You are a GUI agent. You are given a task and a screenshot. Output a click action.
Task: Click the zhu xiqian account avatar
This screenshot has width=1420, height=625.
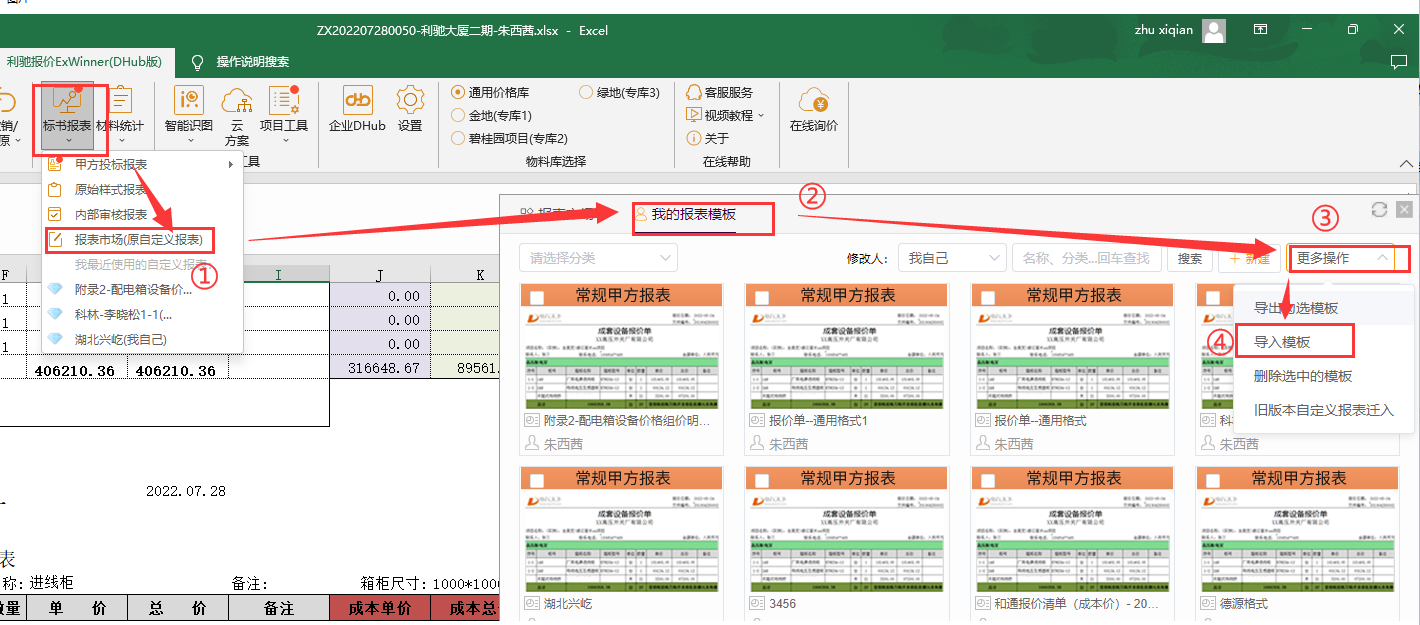coord(1214,30)
